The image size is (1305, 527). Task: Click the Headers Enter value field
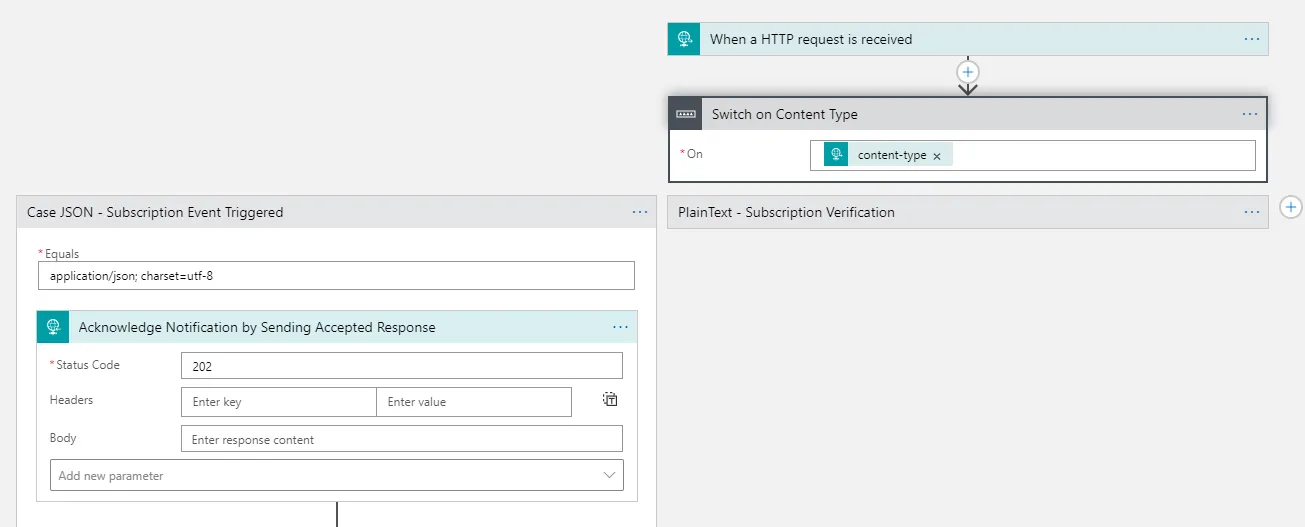[x=474, y=402]
